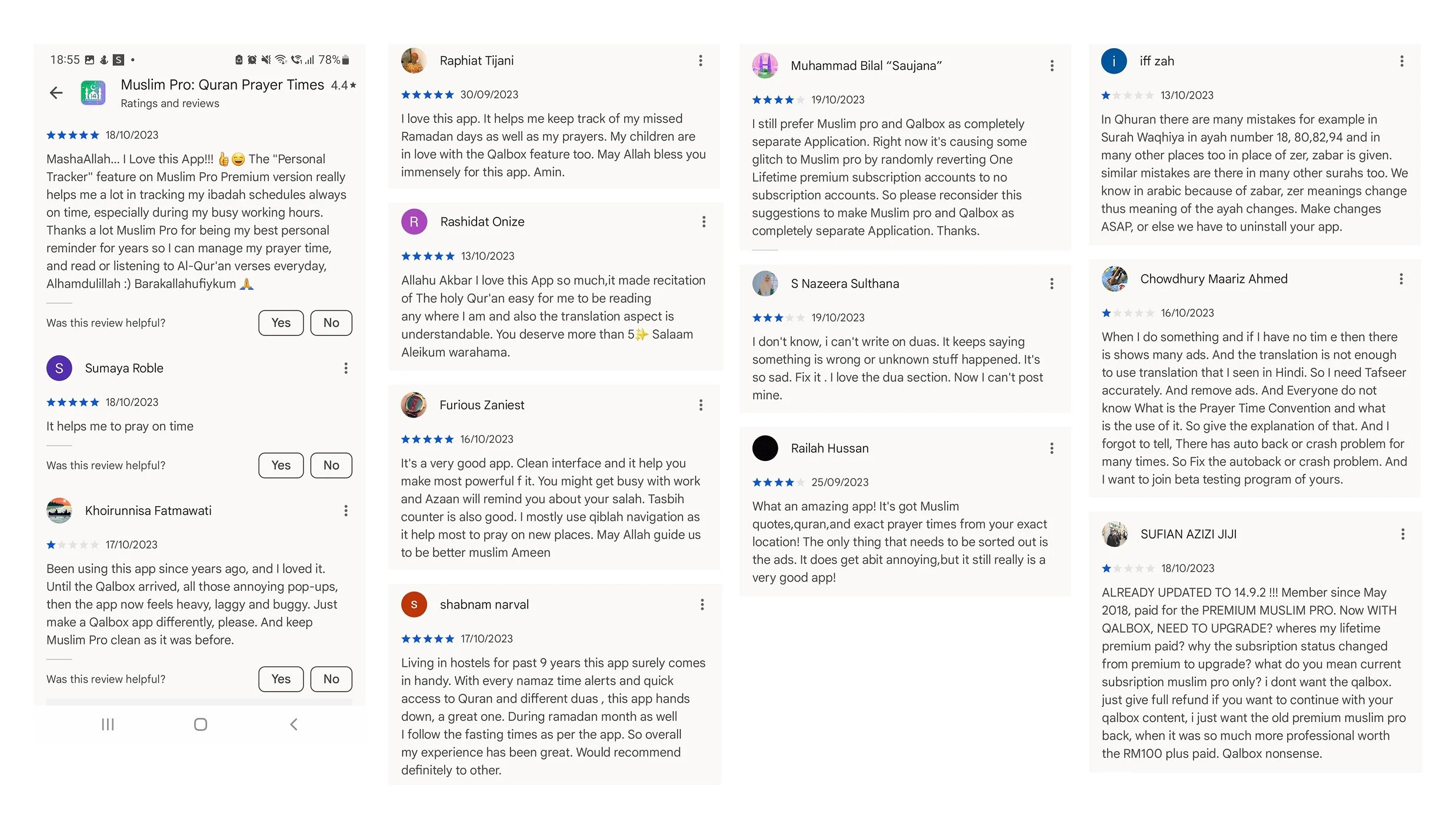
Task: Open options menu for Sumaya Roble's review
Action: (346, 368)
